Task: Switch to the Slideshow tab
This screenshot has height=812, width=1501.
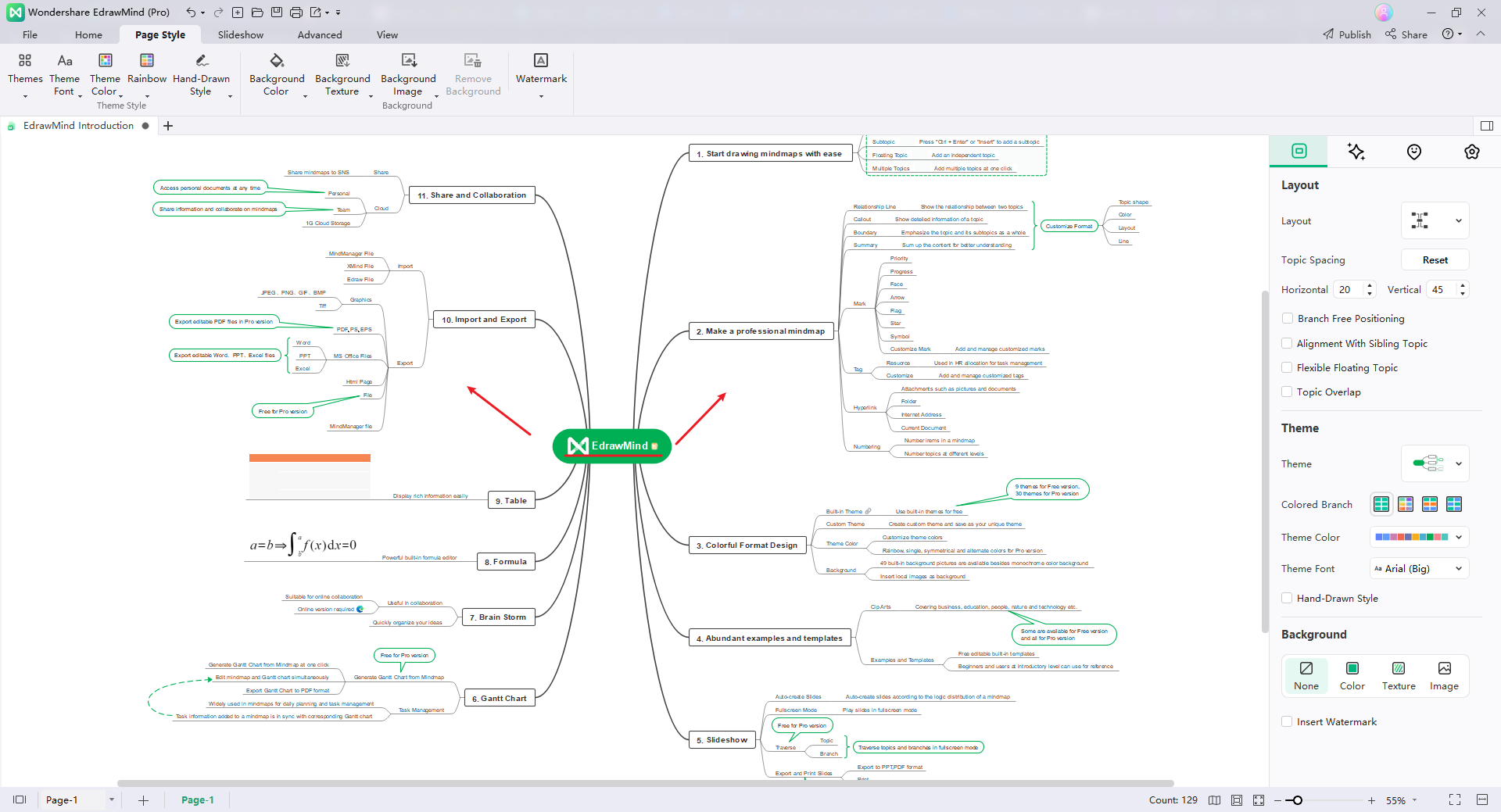Action: 241,34
